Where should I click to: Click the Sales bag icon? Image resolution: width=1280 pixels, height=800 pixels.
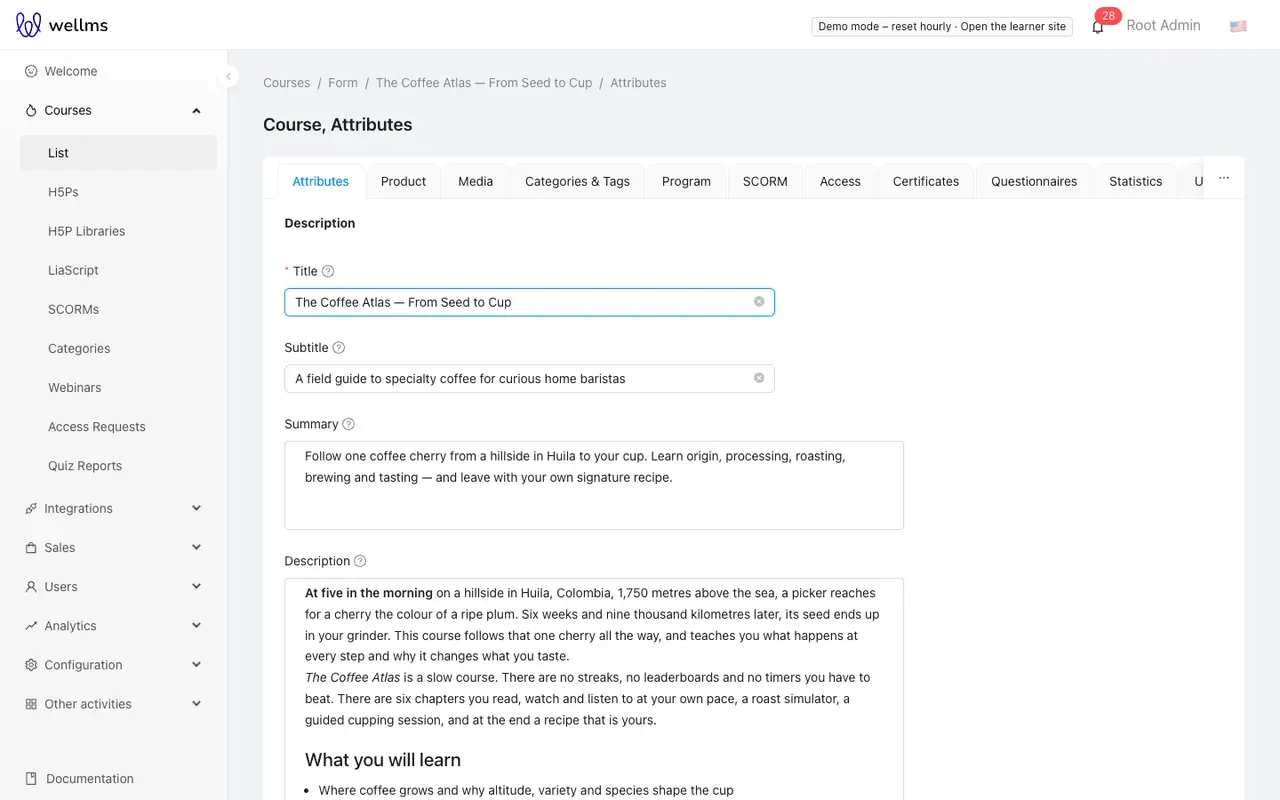tap(31, 548)
